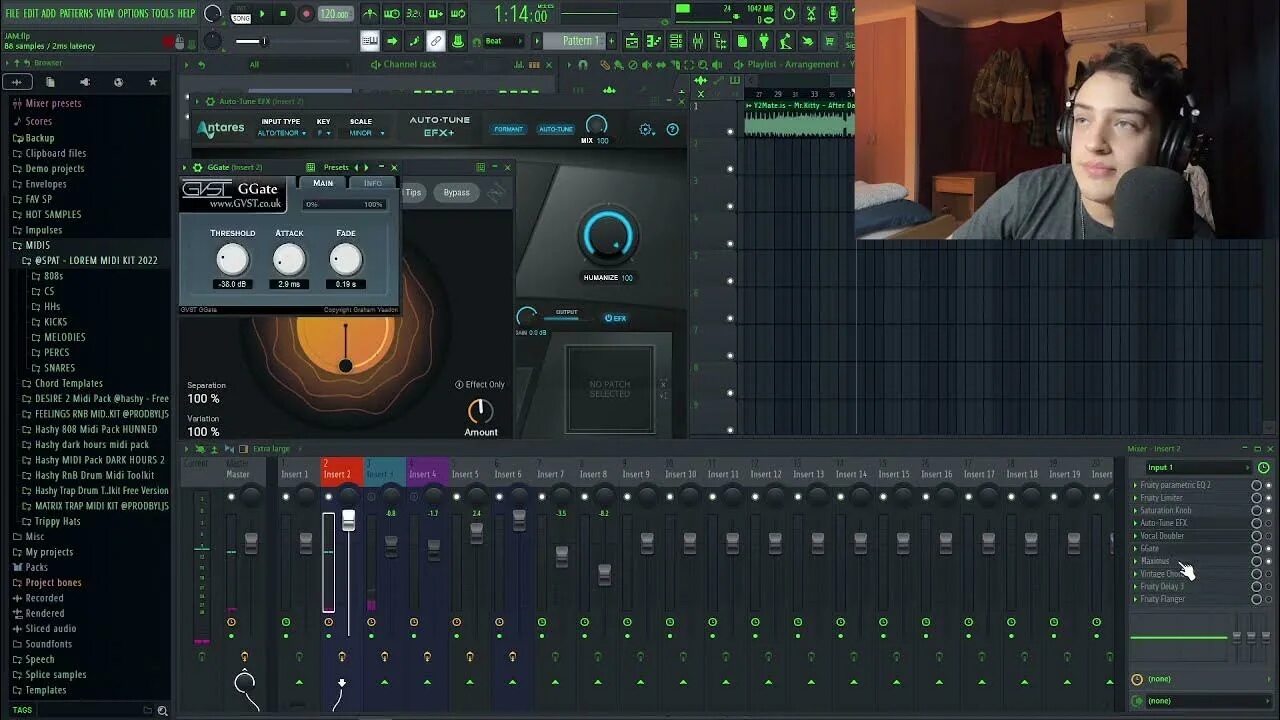
Task: Expand the Chord Templates folder
Action: (68, 383)
